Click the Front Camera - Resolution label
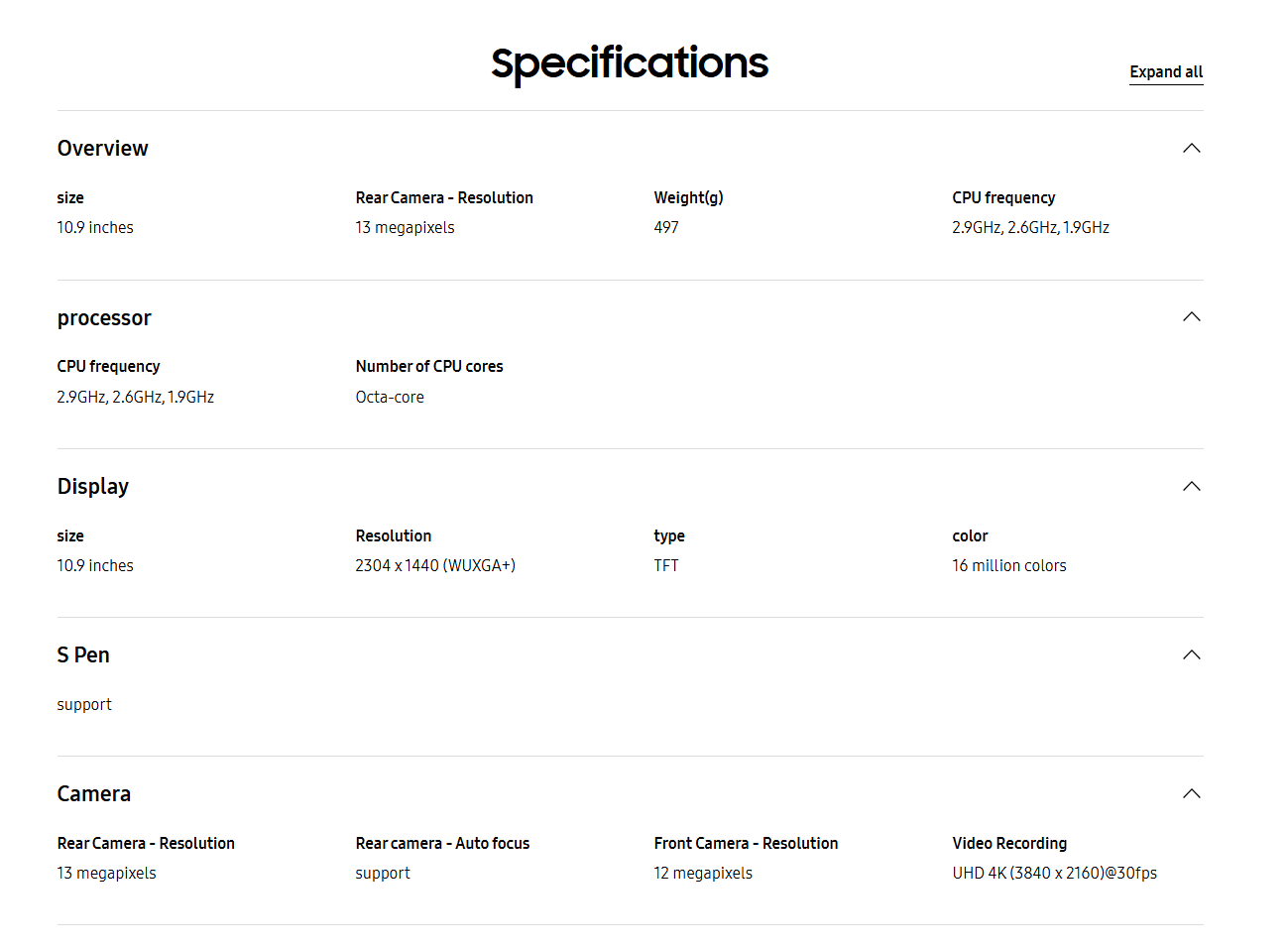The image size is (1288, 948). [746, 844]
